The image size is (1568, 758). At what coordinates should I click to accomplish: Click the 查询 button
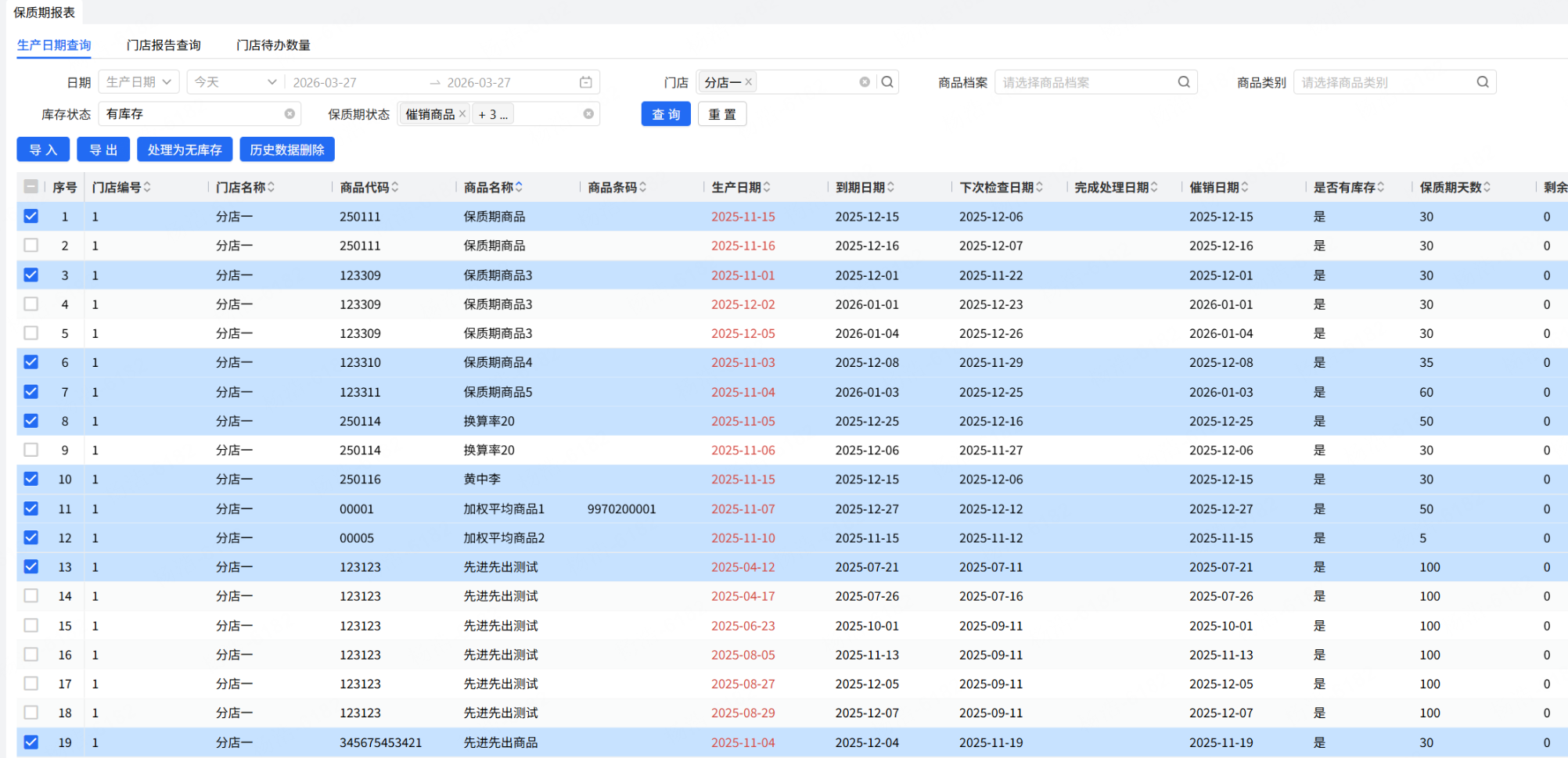click(666, 114)
